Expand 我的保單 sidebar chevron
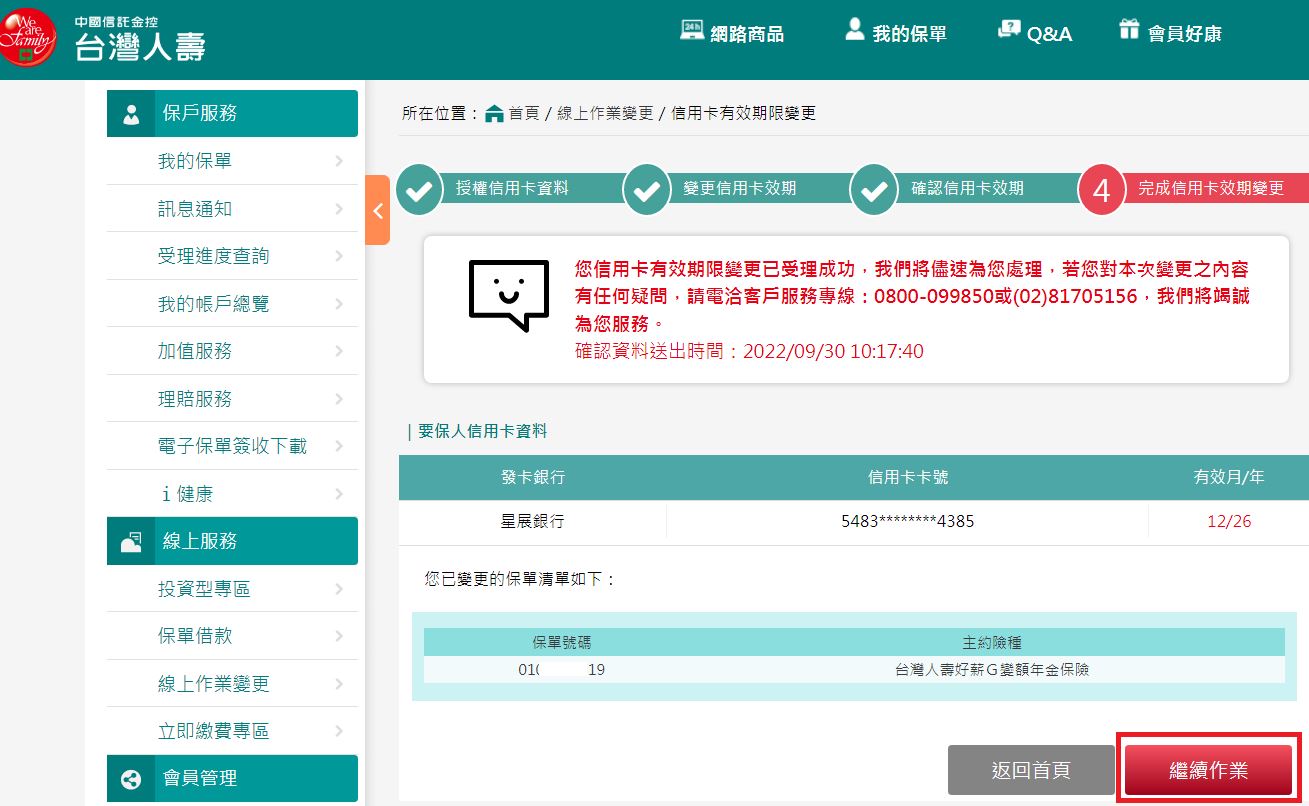The image size is (1309, 806). (339, 161)
